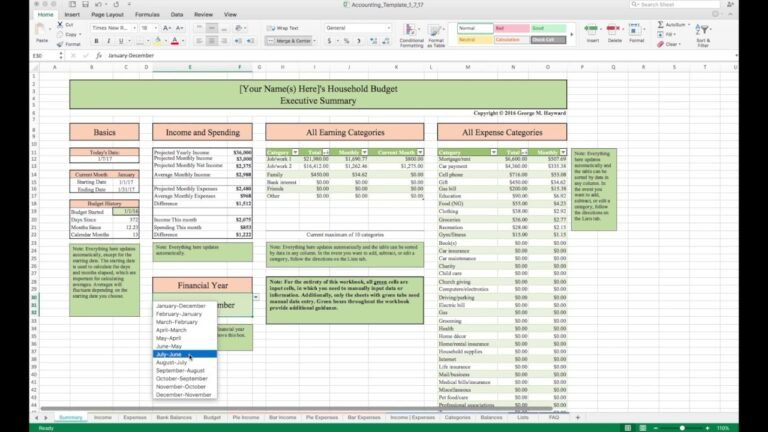Select January-December in the dropdown list
Image resolution: width=768 pixels, height=432 pixels.
[x=185, y=306]
